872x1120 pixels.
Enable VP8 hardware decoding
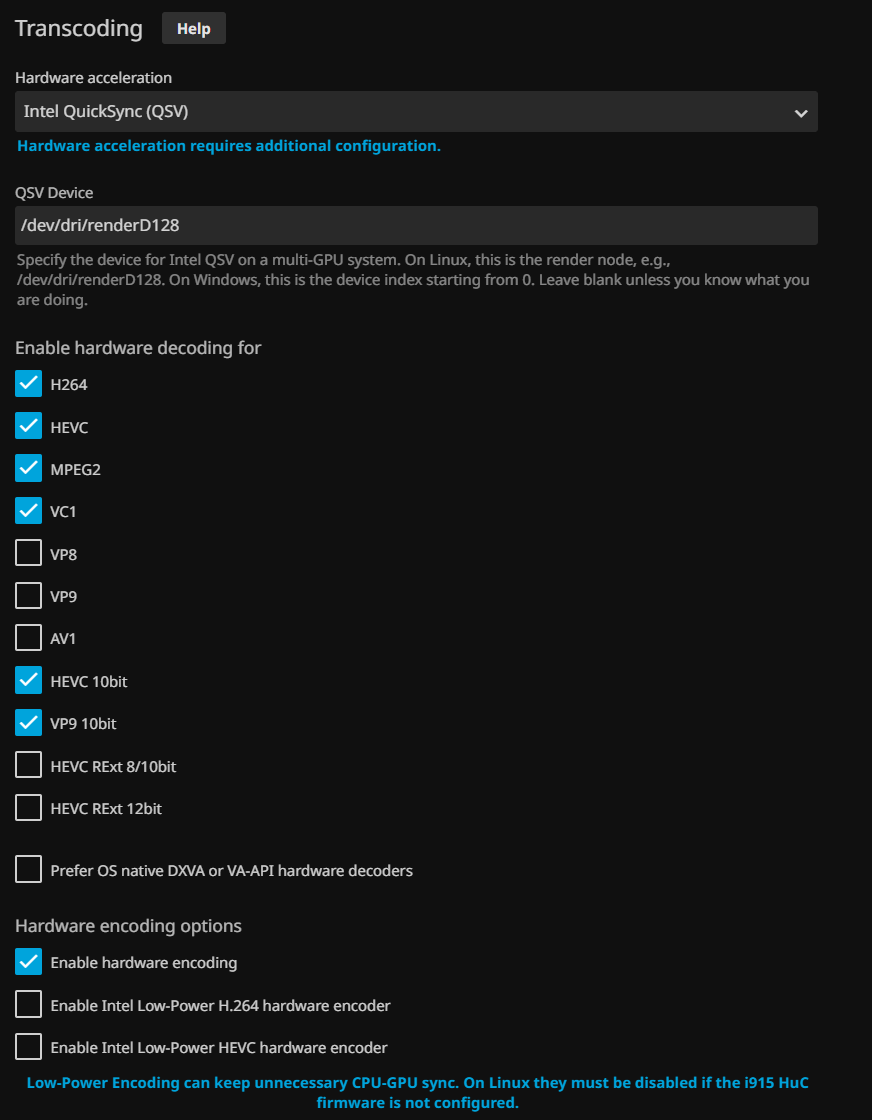click(29, 554)
